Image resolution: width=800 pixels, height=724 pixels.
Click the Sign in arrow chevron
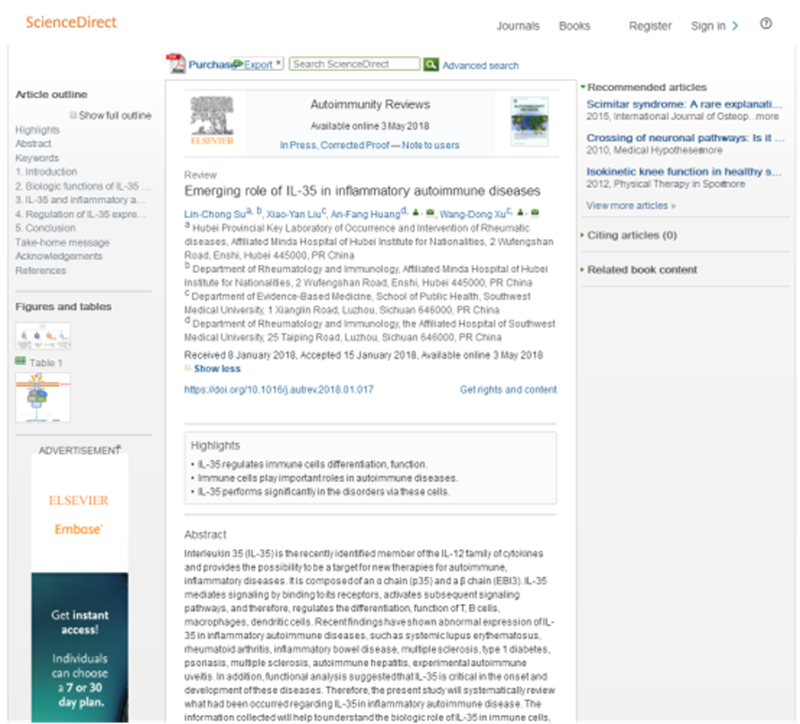tap(736, 26)
